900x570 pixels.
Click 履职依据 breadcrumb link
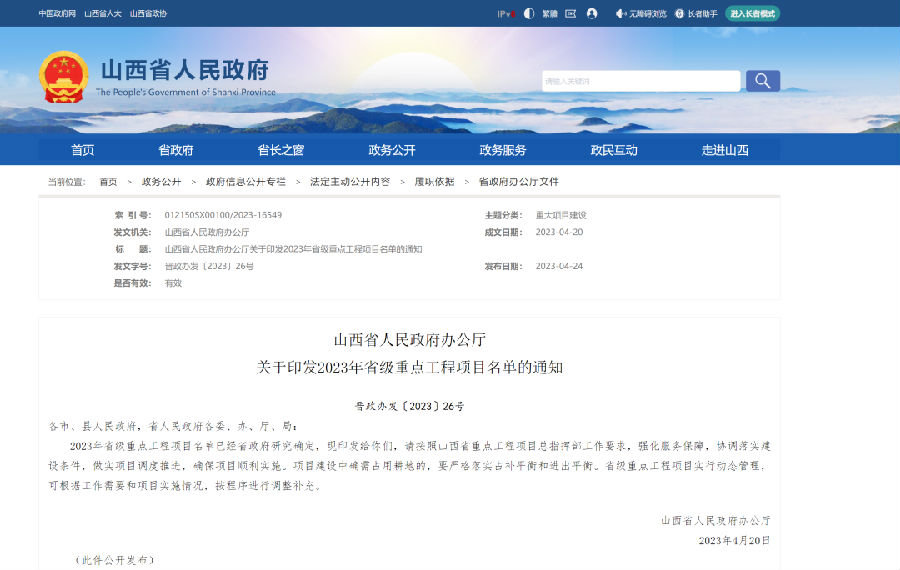434,182
